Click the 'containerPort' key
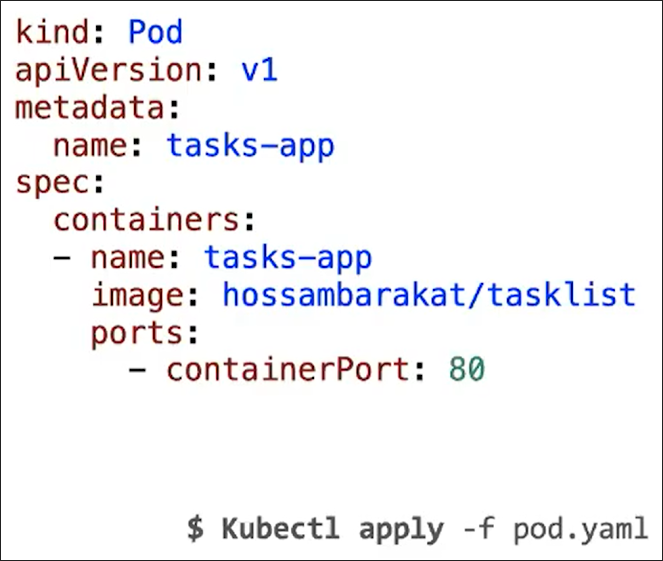The height and width of the screenshot is (561, 663). pyautogui.click(x=287, y=371)
